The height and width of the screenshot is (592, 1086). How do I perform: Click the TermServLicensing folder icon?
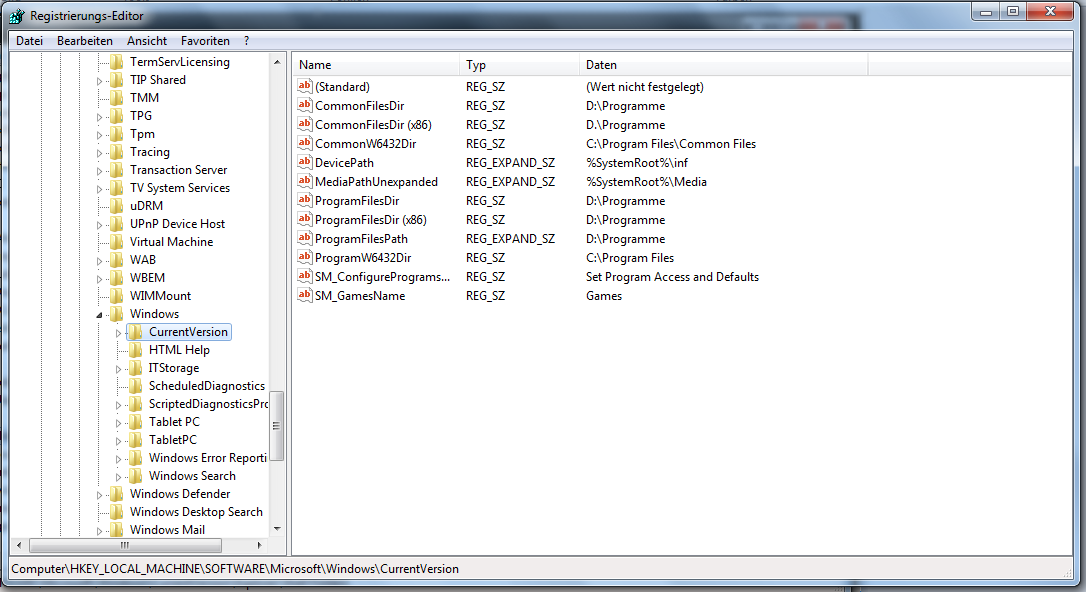click(x=117, y=62)
